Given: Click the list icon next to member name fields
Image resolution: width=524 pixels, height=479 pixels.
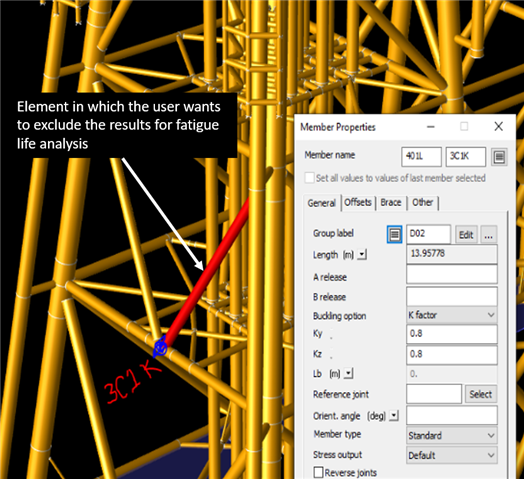Looking at the screenshot, I should (499, 157).
